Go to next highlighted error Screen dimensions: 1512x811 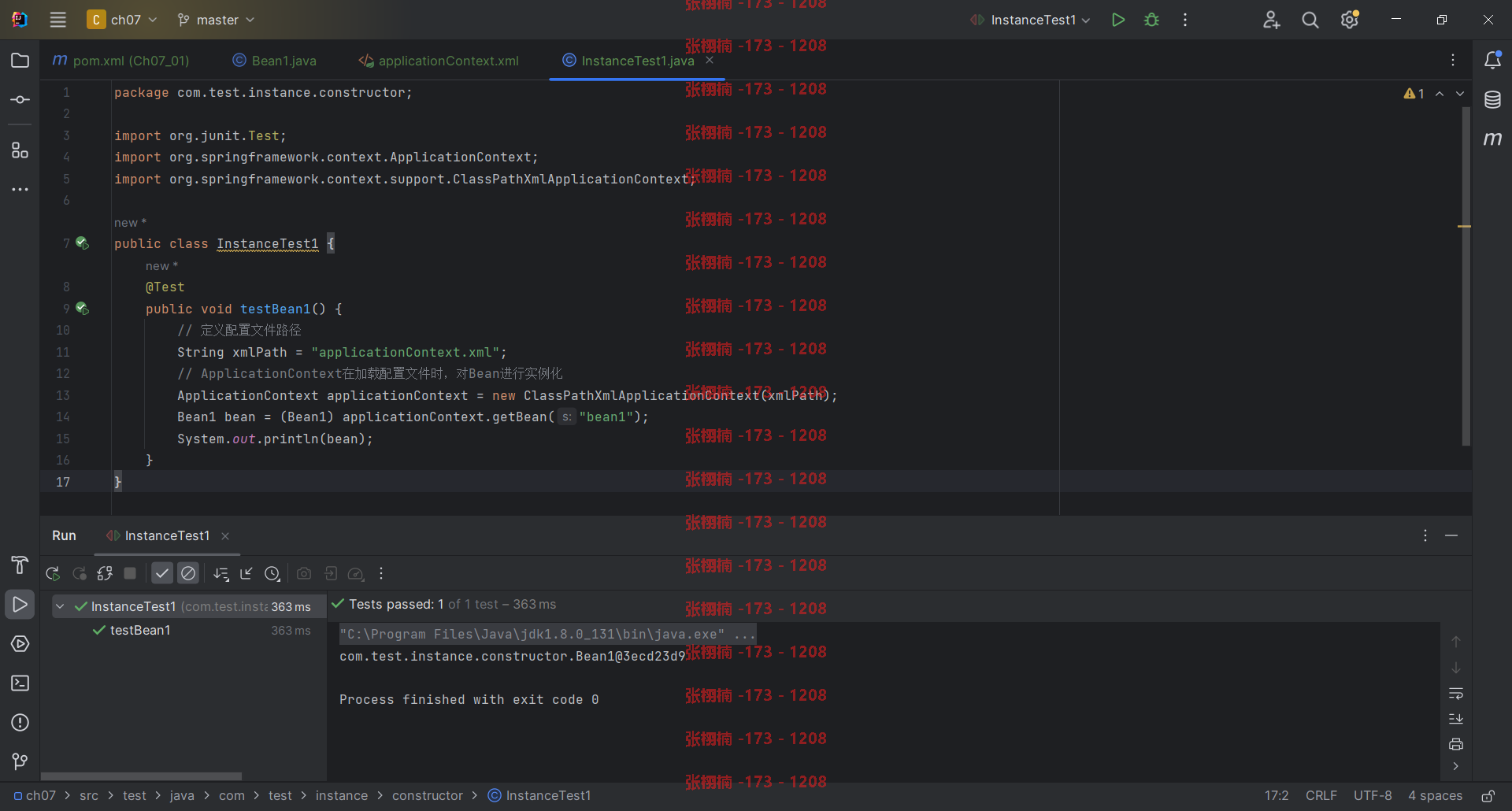(x=1460, y=94)
